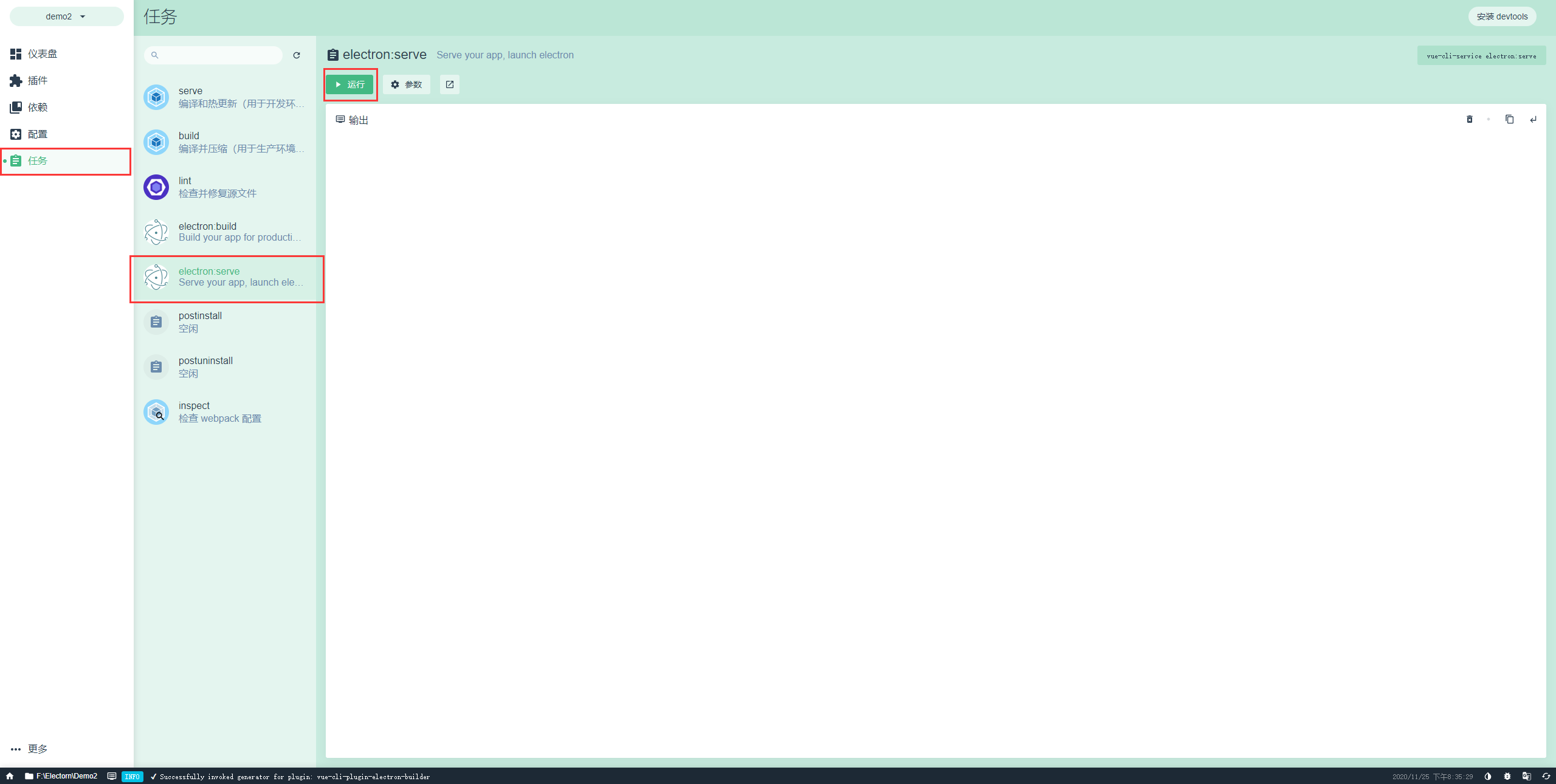Open 参数 parameters settings
This screenshot has height=784, width=1556.
click(406, 84)
